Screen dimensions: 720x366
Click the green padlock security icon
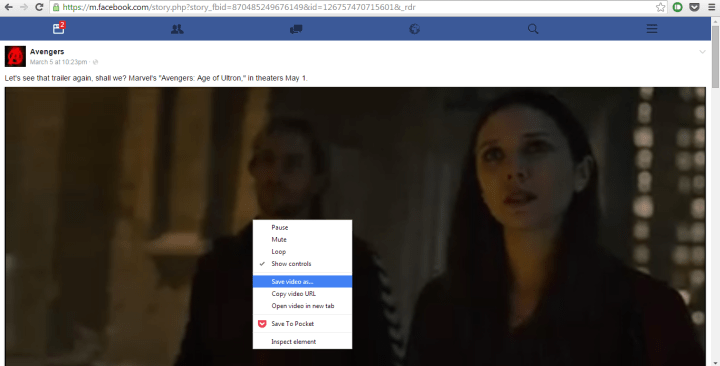point(56,7)
